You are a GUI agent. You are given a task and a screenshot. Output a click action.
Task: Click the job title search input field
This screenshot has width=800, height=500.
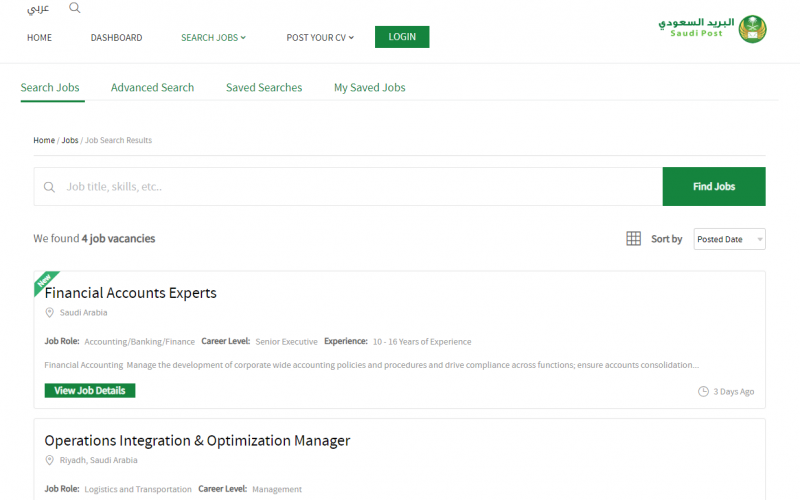click(348, 186)
